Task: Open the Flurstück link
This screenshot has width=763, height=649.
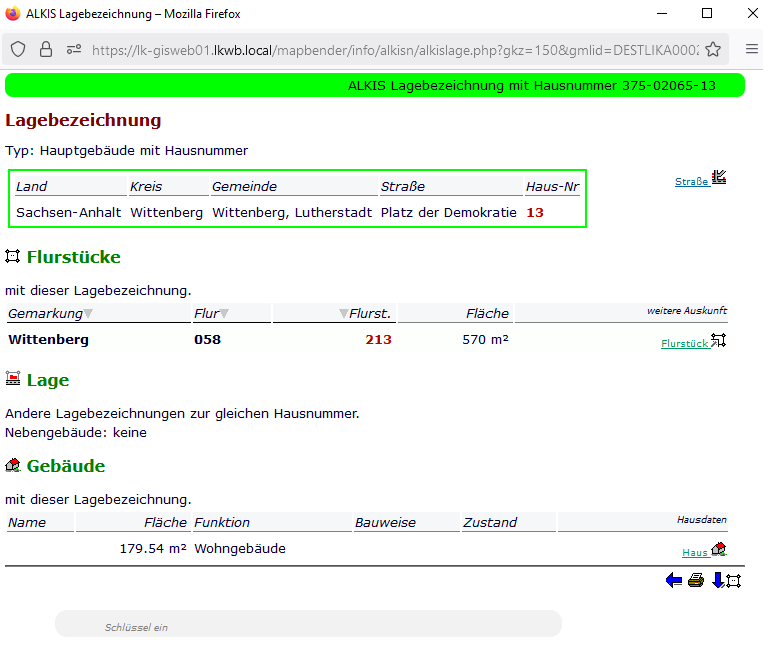Action: tap(685, 344)
